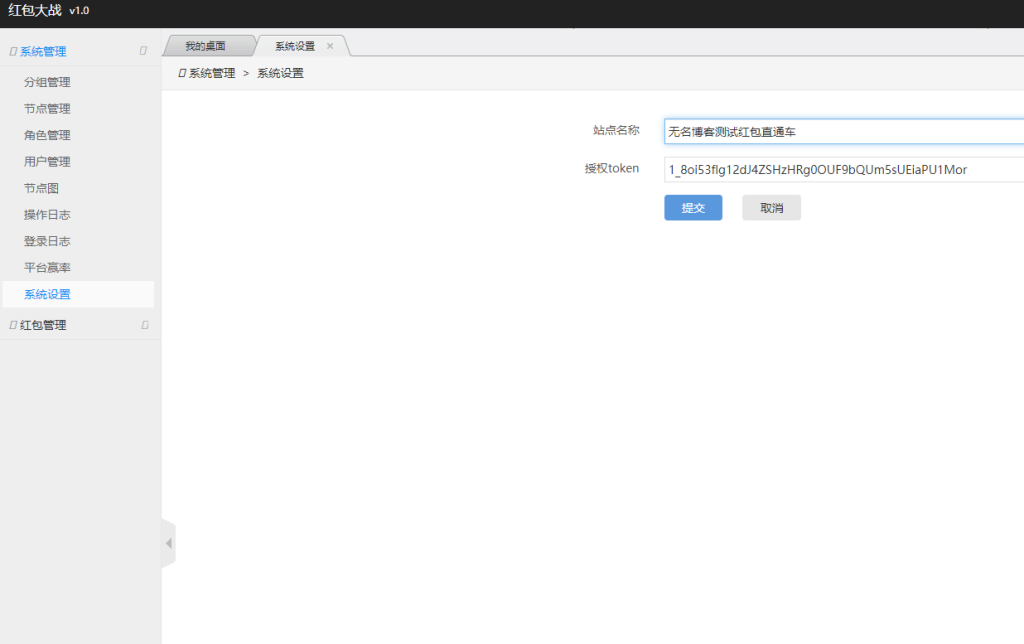Expand the 红包管理 menu section
1024x644 pixels.
tap(44, 325)
